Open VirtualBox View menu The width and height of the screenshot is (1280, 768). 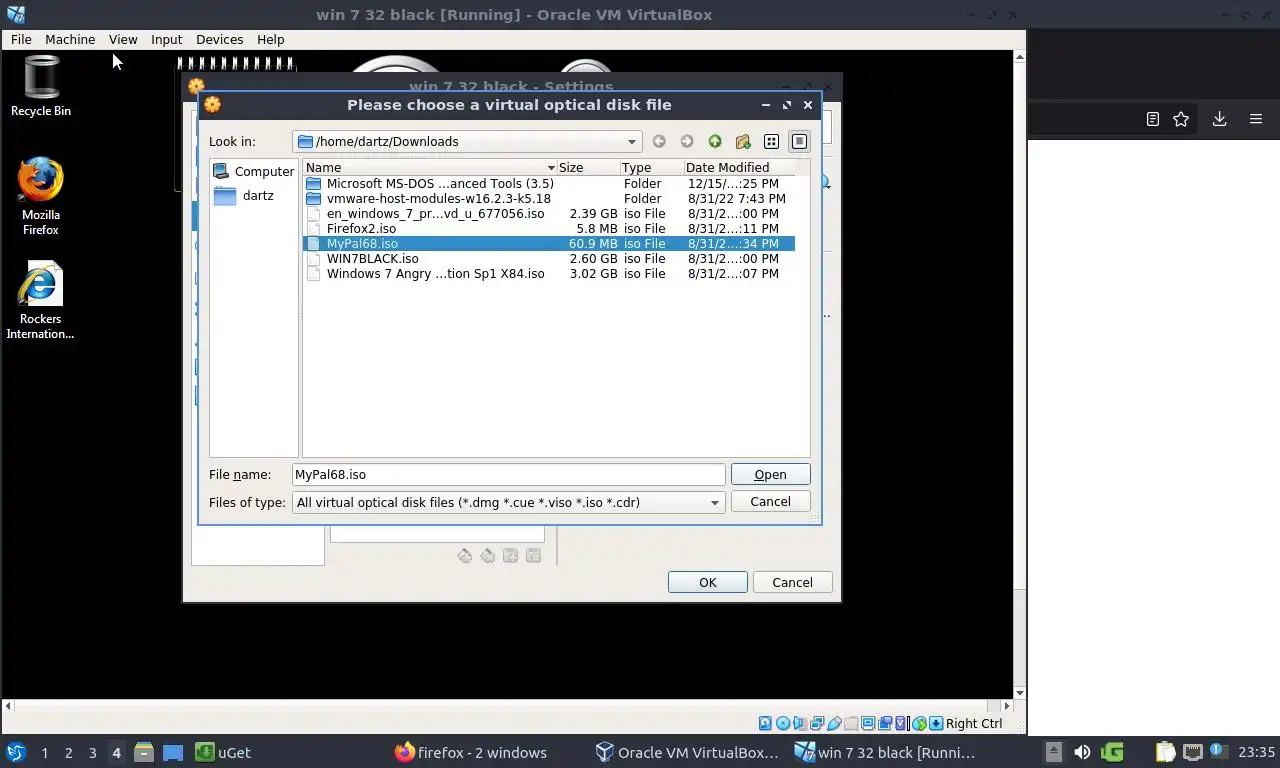tap(123, 40)
